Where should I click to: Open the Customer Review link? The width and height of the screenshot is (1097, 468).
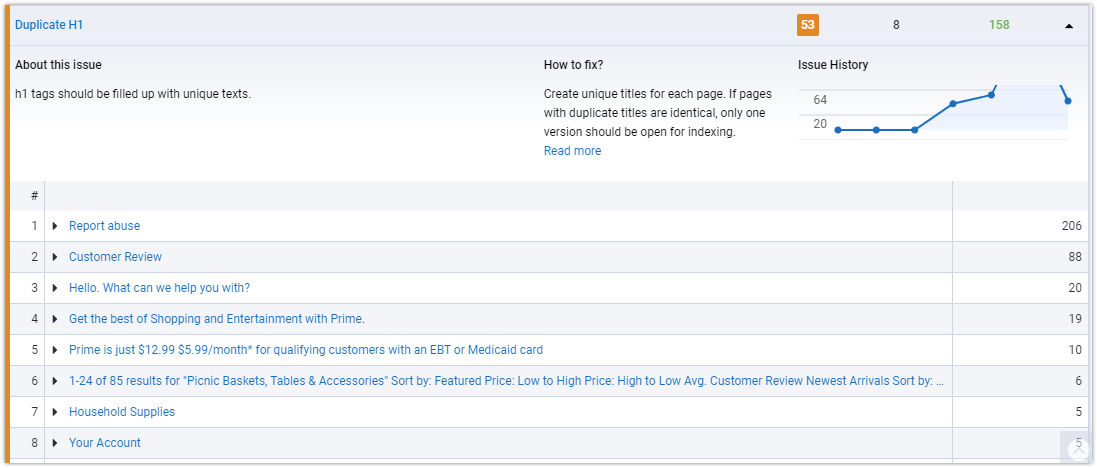click(115, 257)
